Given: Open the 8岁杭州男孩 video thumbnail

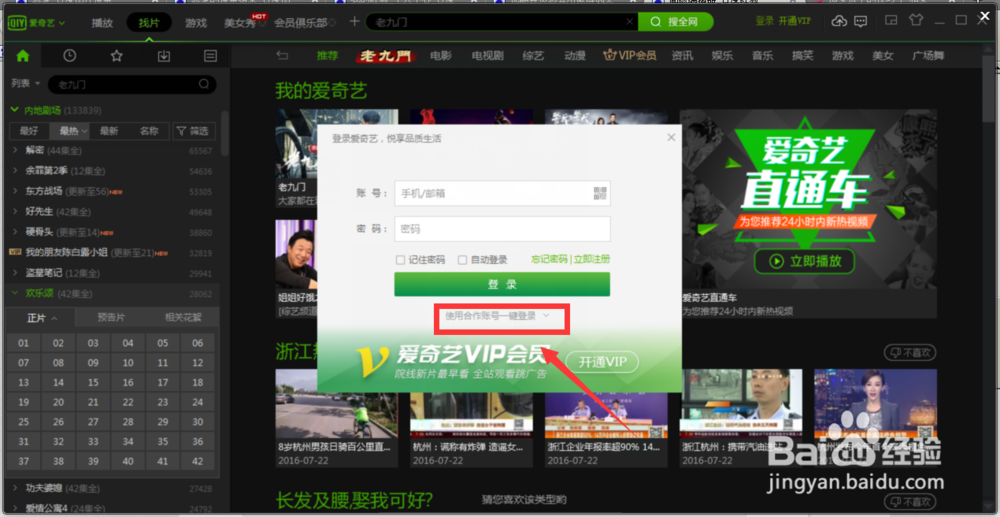Looking at the screenshot, I should [337, 404].
